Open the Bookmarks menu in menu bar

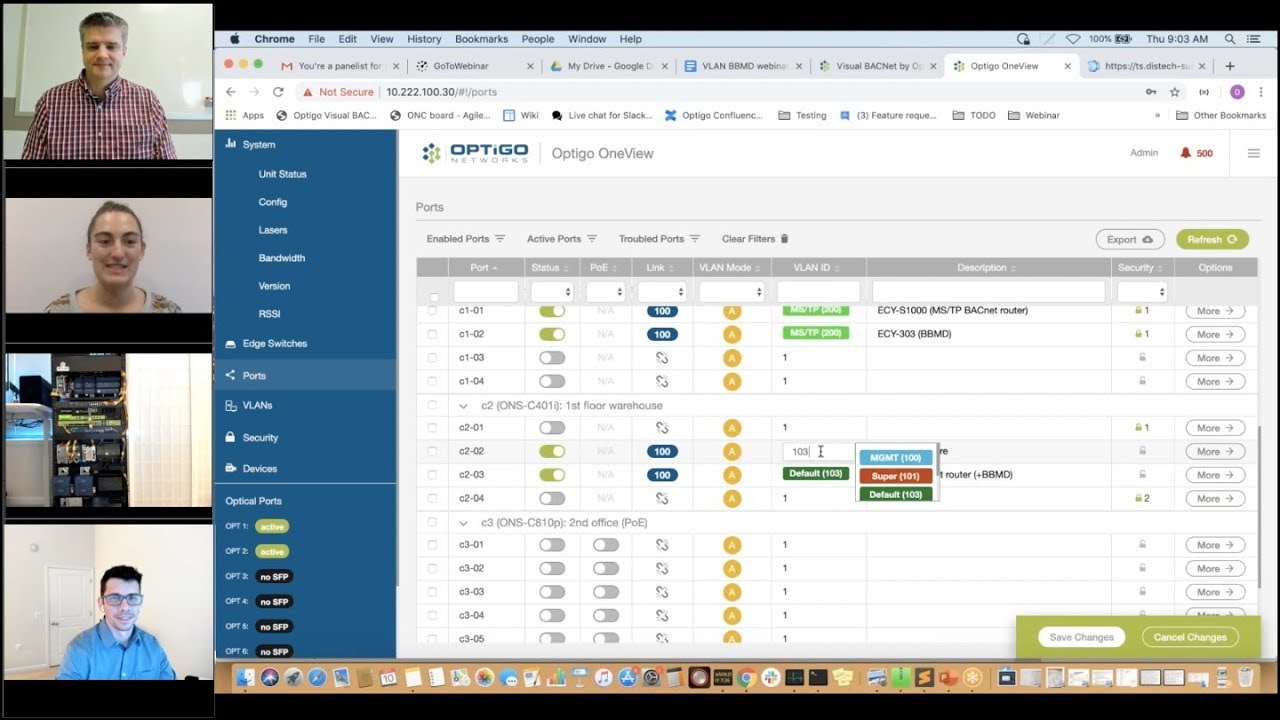click(481, 39)
